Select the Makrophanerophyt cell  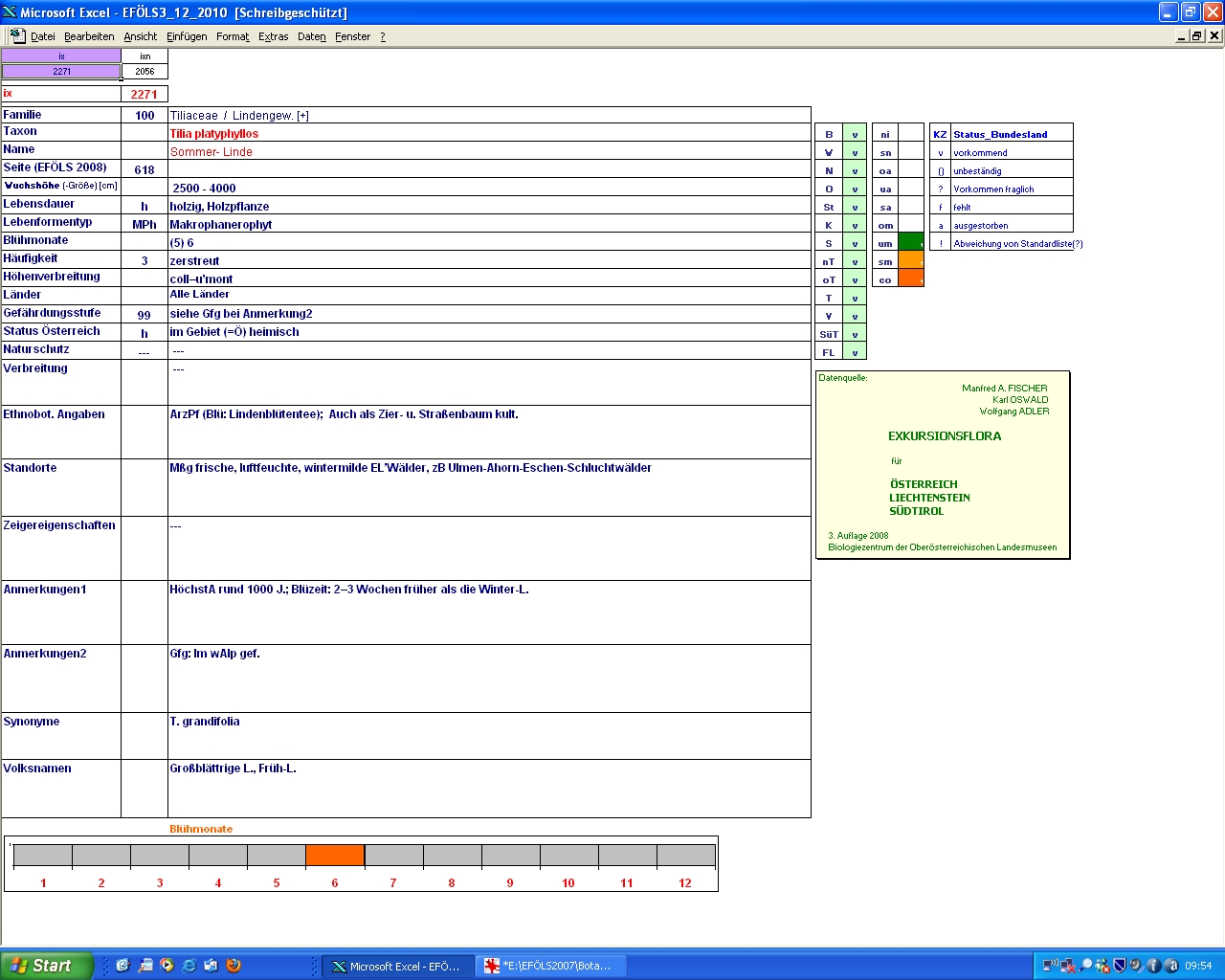(x=489, y=224)
